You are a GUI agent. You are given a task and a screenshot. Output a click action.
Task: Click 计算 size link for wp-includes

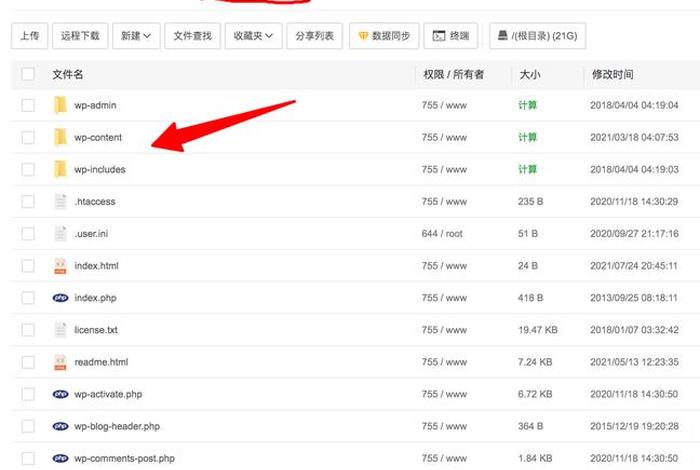pyautogui.click(x=527, y=170)
